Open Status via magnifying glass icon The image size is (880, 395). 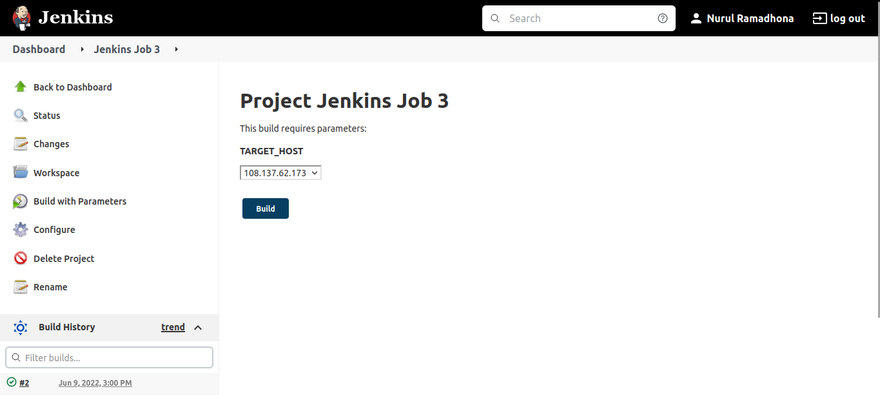pyautogui.click(x=20, y=116)
